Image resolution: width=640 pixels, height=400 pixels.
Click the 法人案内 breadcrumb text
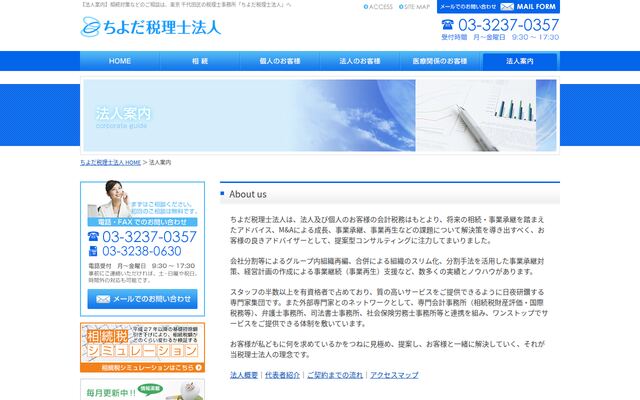coord(160,162)
